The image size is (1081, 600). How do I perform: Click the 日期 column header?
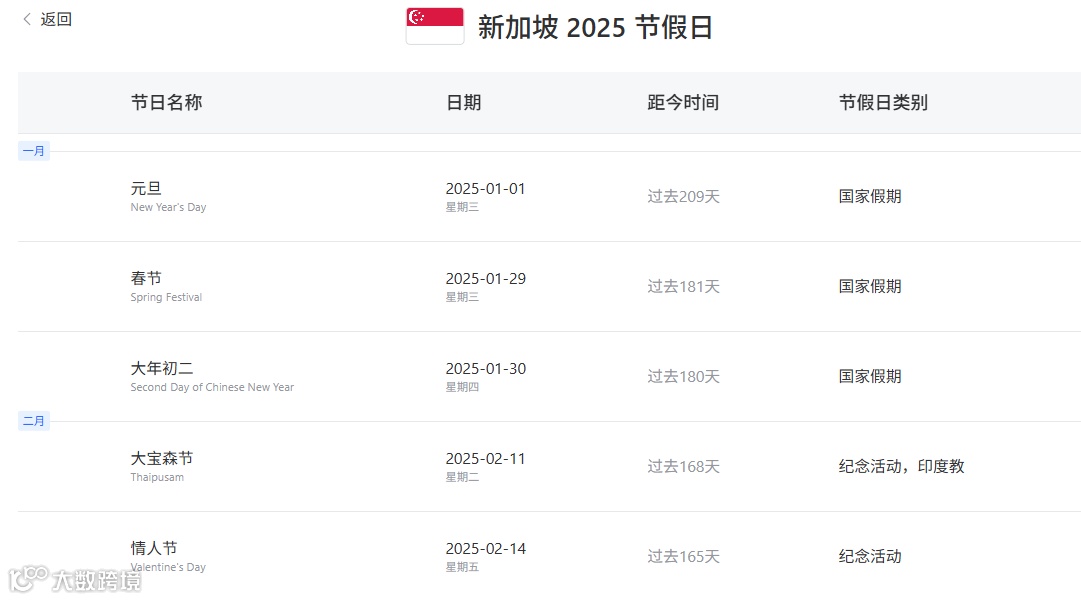click(x=463, y=103)
